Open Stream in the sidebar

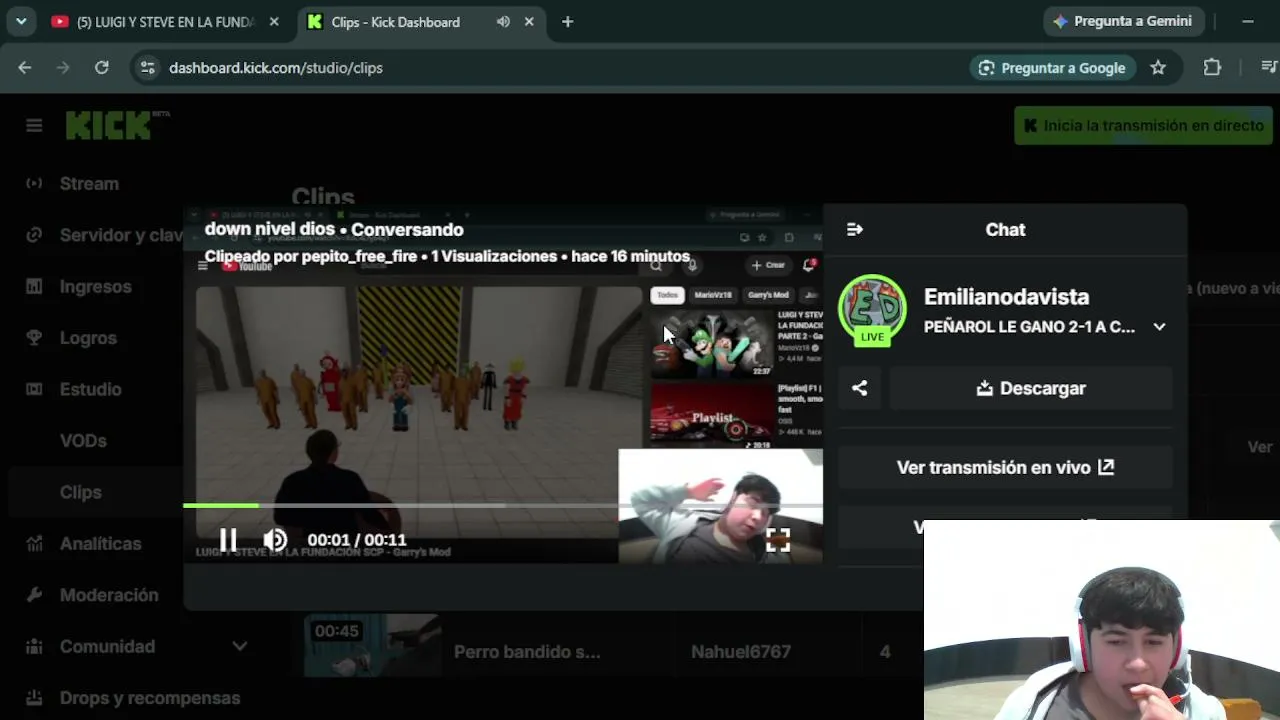click(x=89, y=184)
